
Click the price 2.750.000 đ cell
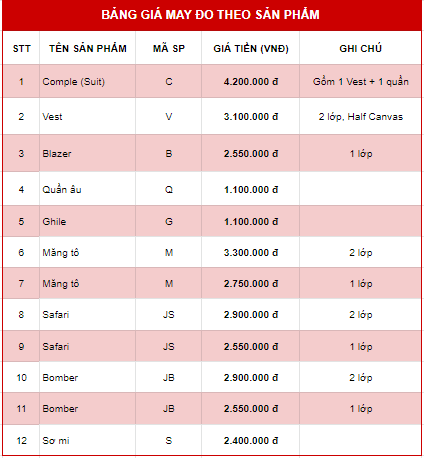point(251,284)
